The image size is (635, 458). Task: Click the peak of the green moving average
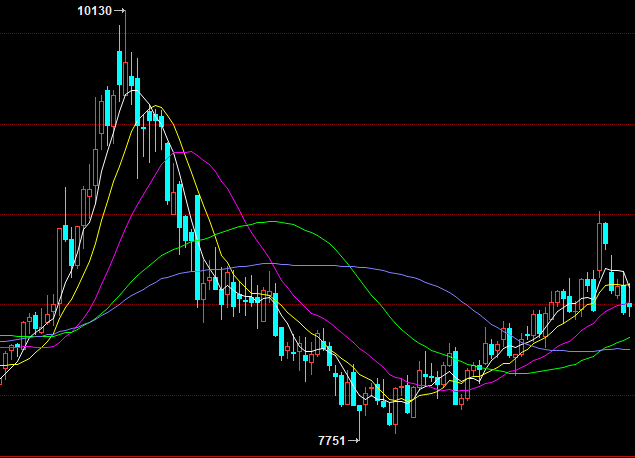268,221
